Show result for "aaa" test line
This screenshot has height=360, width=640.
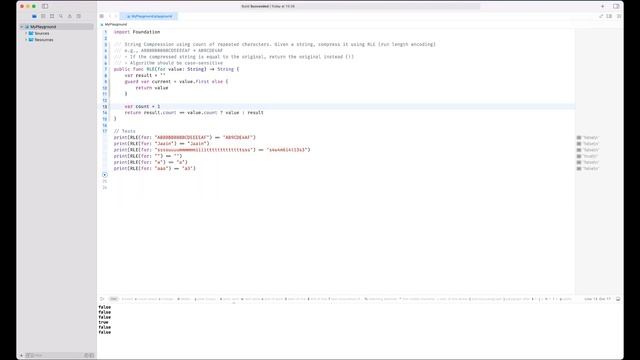click(579, 168)
